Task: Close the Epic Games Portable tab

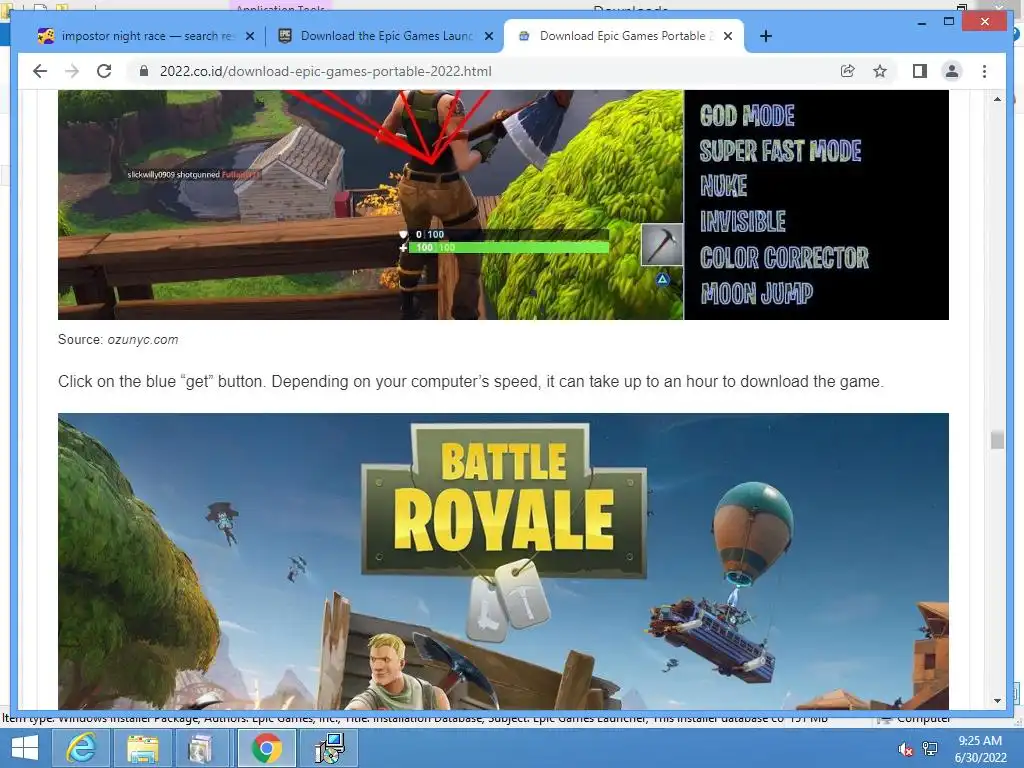Action: [x=728, y=36]
